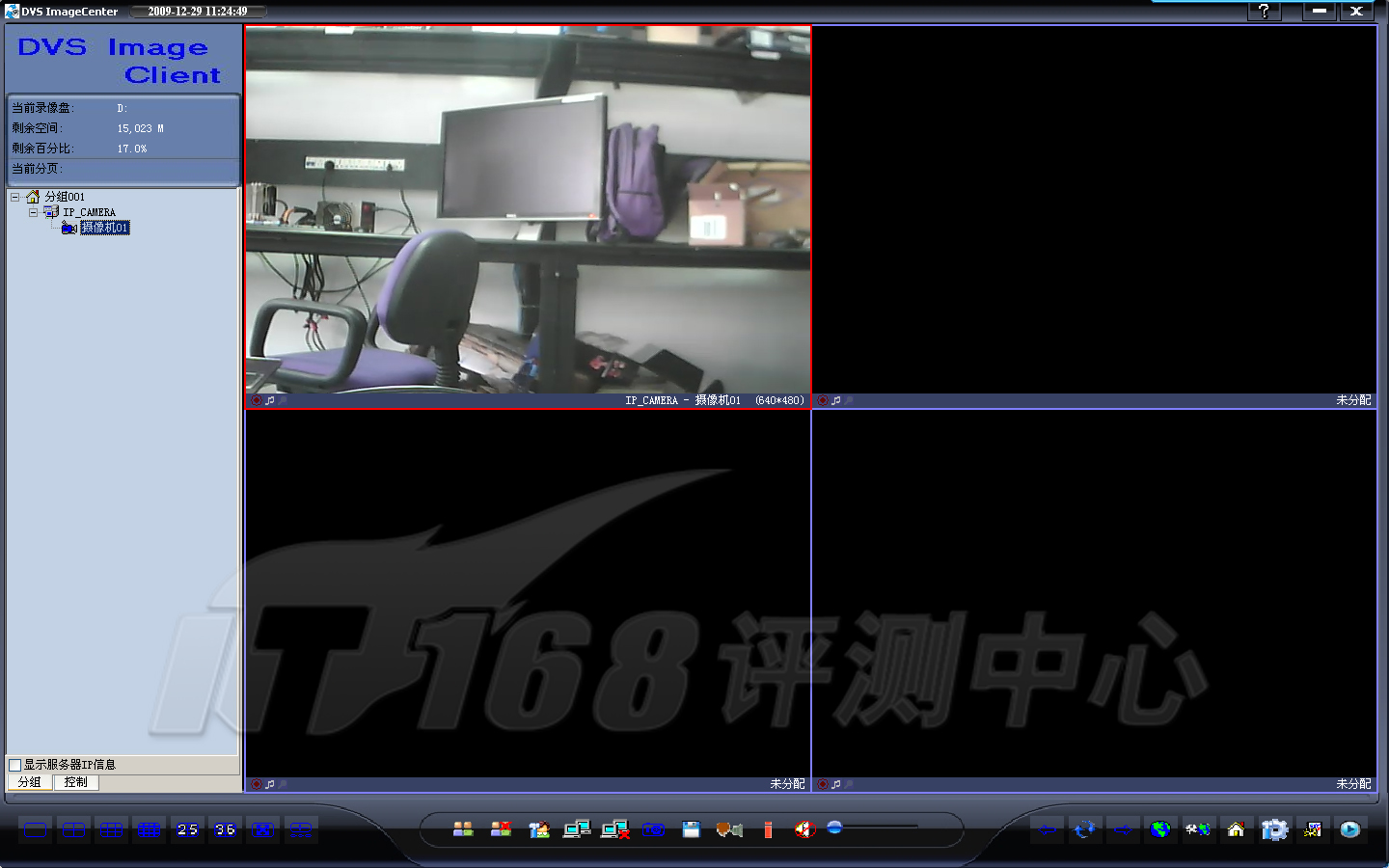Collapse the IP_CAMERA tree node

tap(33, 212)
